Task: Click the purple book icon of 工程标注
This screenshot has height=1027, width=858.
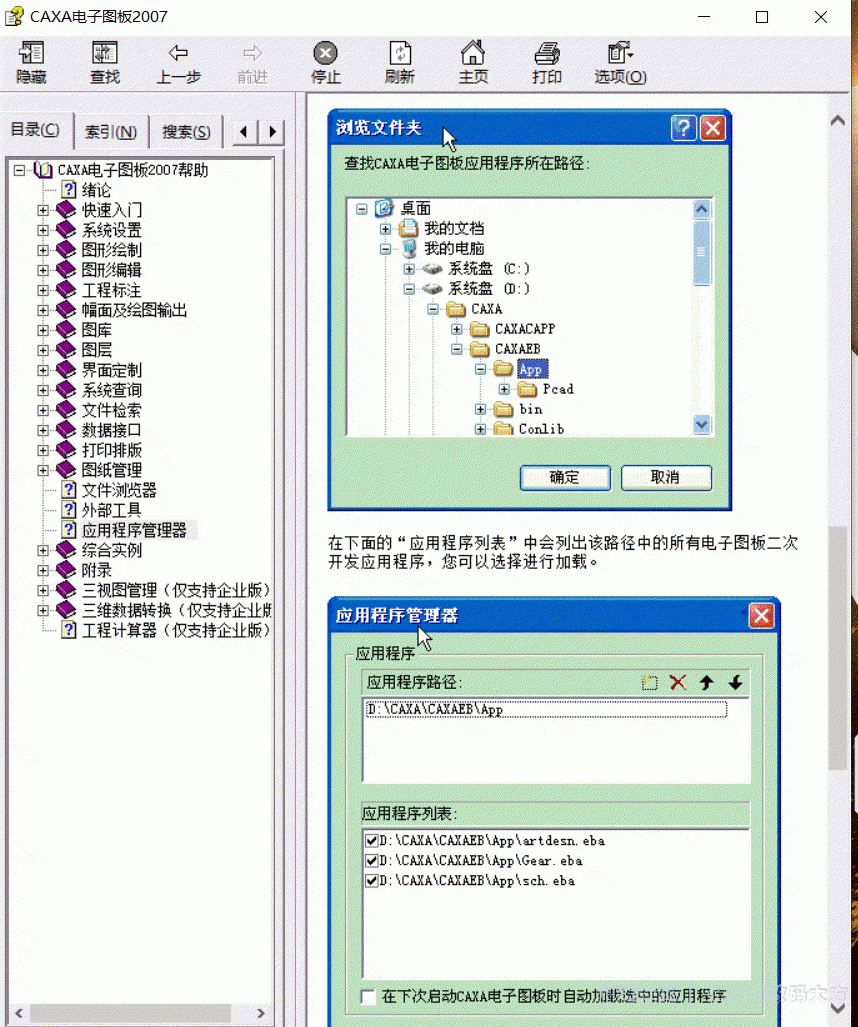Action: (66, 289)
